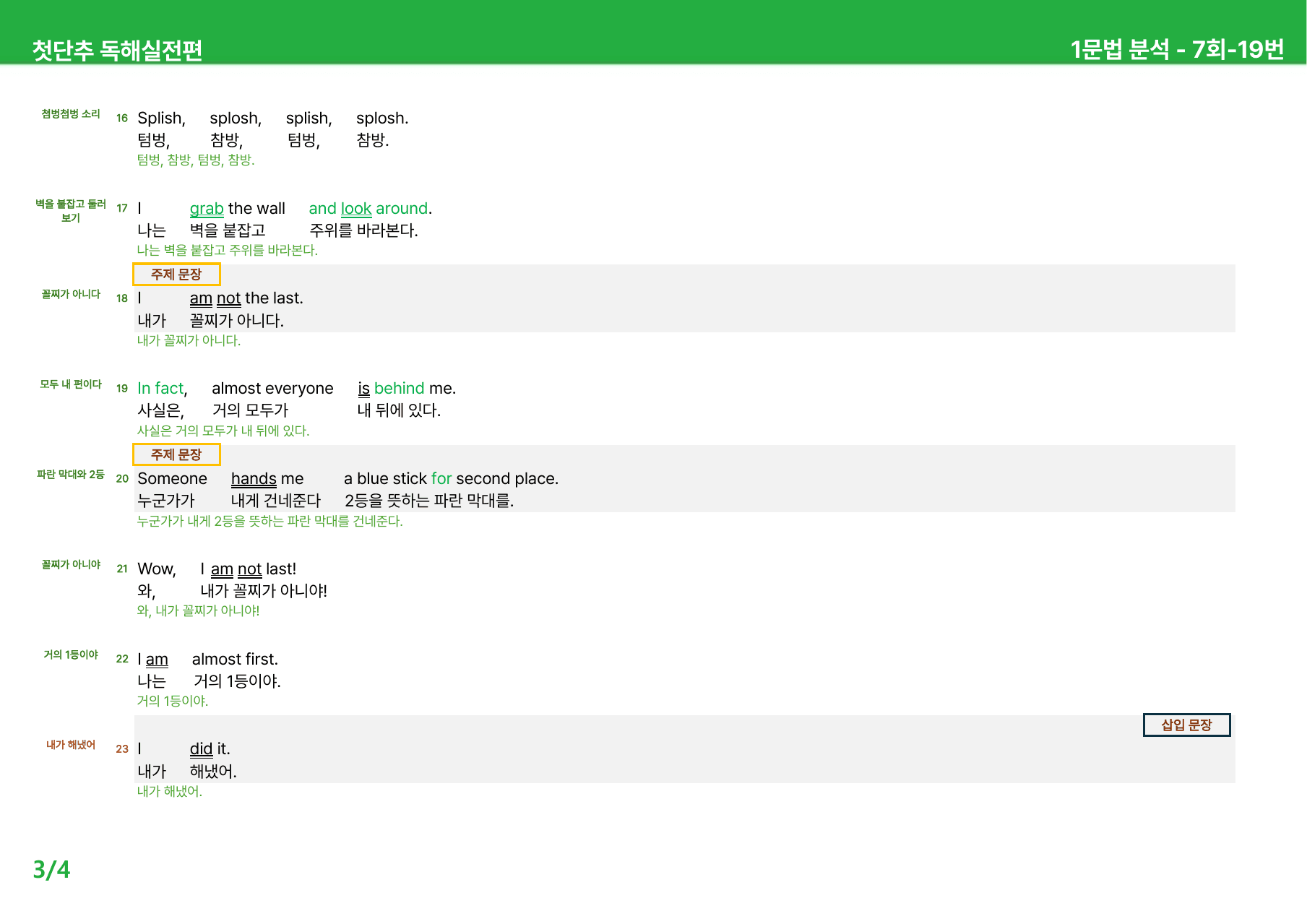Click the Korean gloss '주위를 바라본다.'

coord(364,230)
